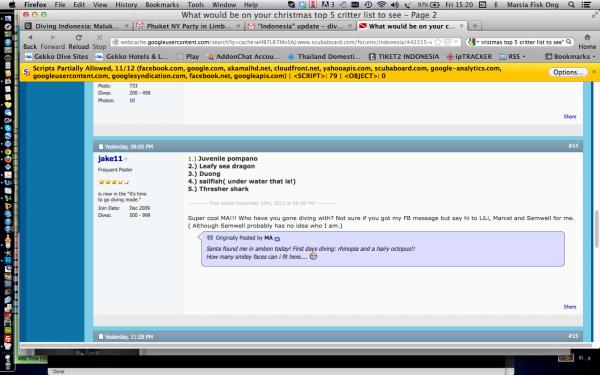600x375 pixels.
Task: Open jake11's user profile link
Action: (x=110, y=158)
